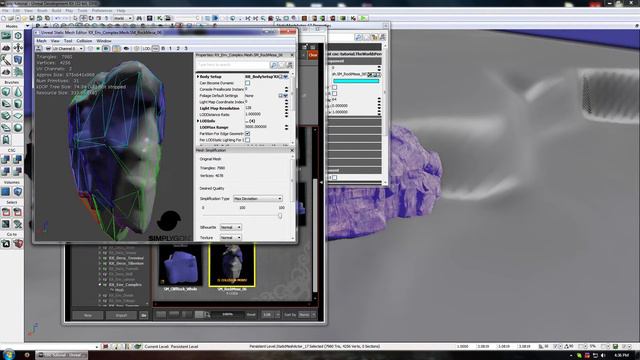Click the Desired Quality slider handle

point(280,216)
